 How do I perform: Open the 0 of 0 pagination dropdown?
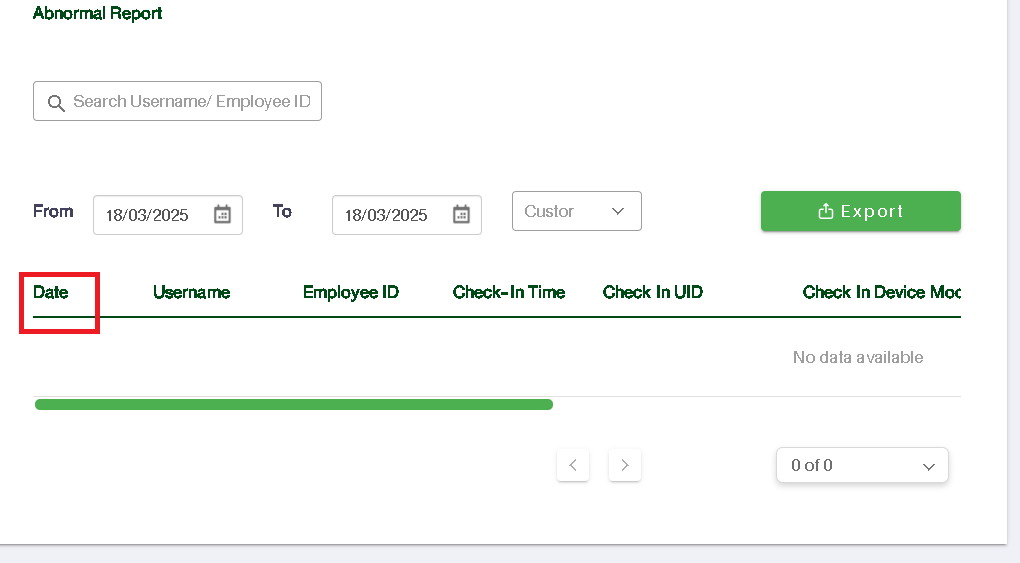[x=861, y=465]
